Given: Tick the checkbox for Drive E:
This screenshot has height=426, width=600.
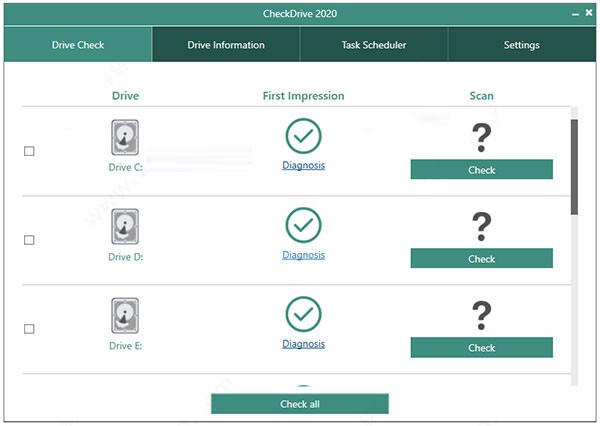Looking at the screenshot, I should click(x=29, y=329).
